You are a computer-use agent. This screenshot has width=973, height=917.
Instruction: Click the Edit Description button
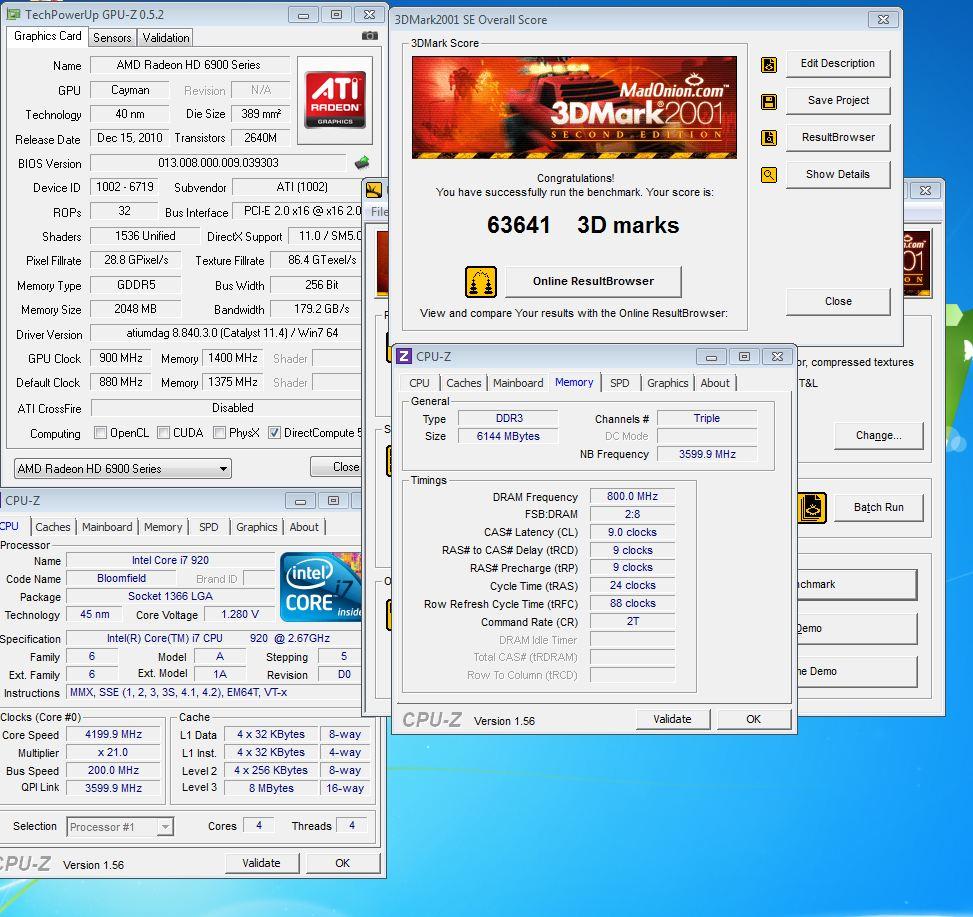point(838,63)
